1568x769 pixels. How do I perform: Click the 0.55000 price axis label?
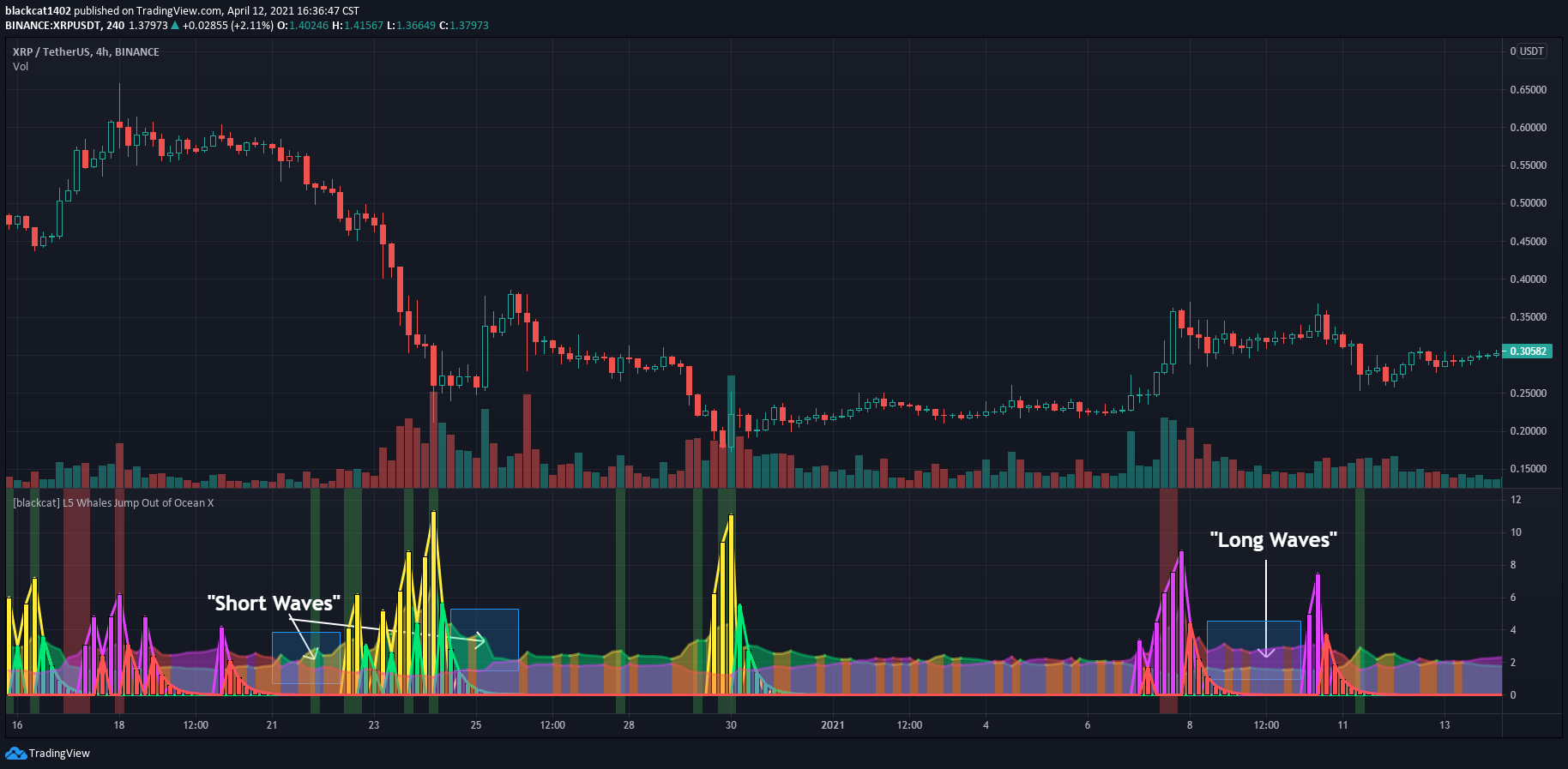click(x=1528, y=165)
